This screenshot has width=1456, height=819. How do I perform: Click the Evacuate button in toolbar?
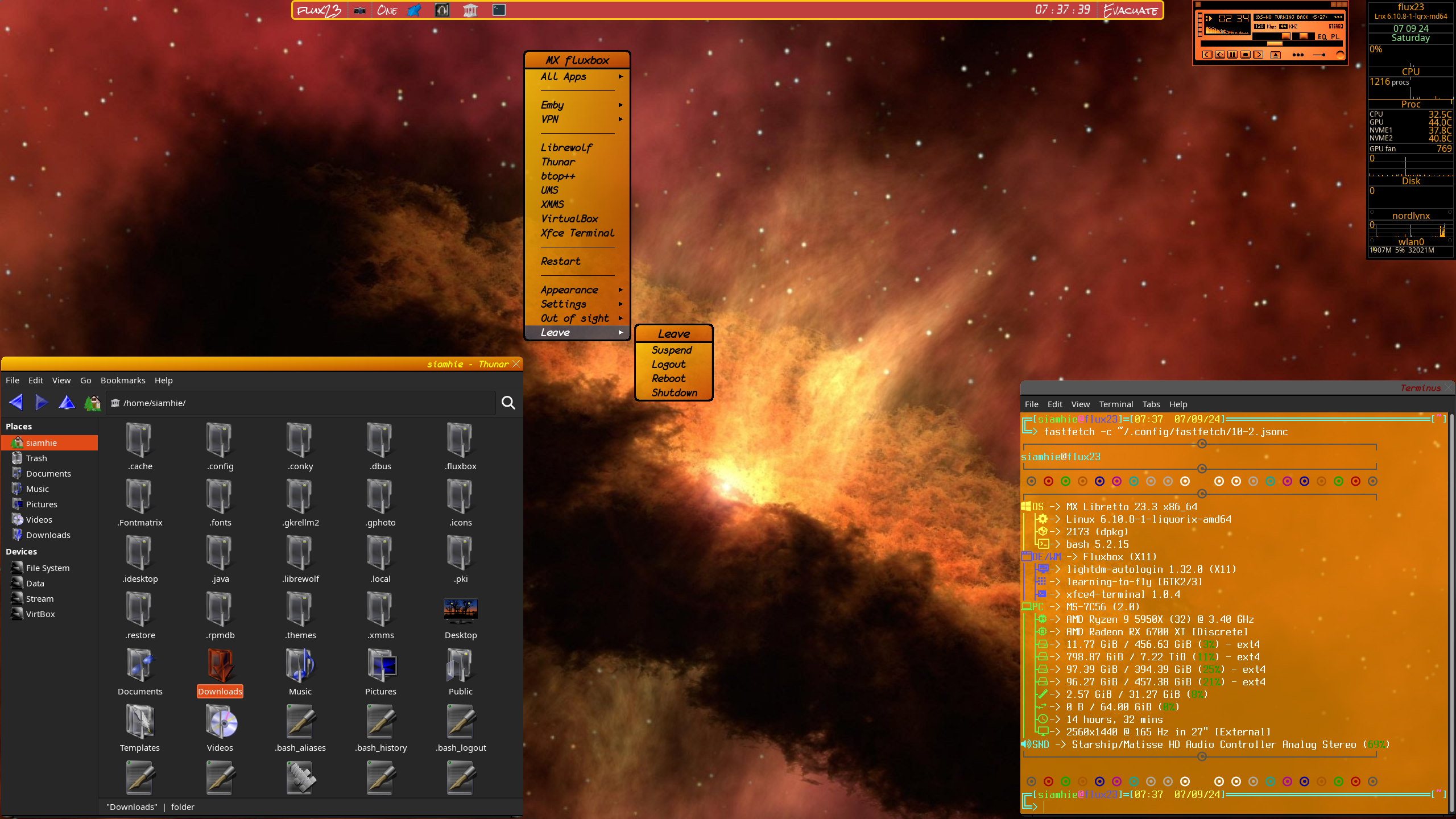point(1130,10)
